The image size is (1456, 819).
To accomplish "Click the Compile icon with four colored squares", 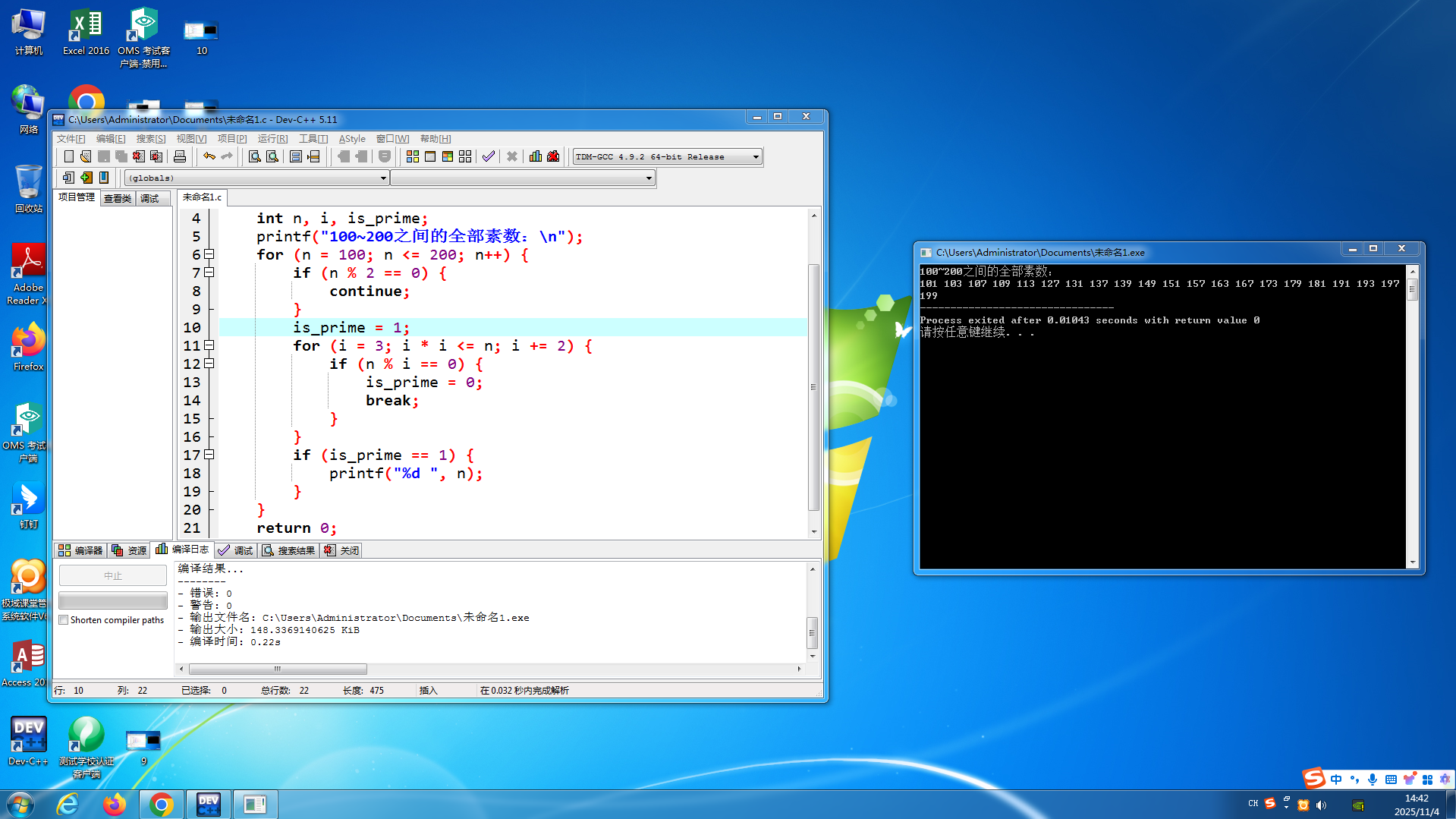I will [413, 156].
